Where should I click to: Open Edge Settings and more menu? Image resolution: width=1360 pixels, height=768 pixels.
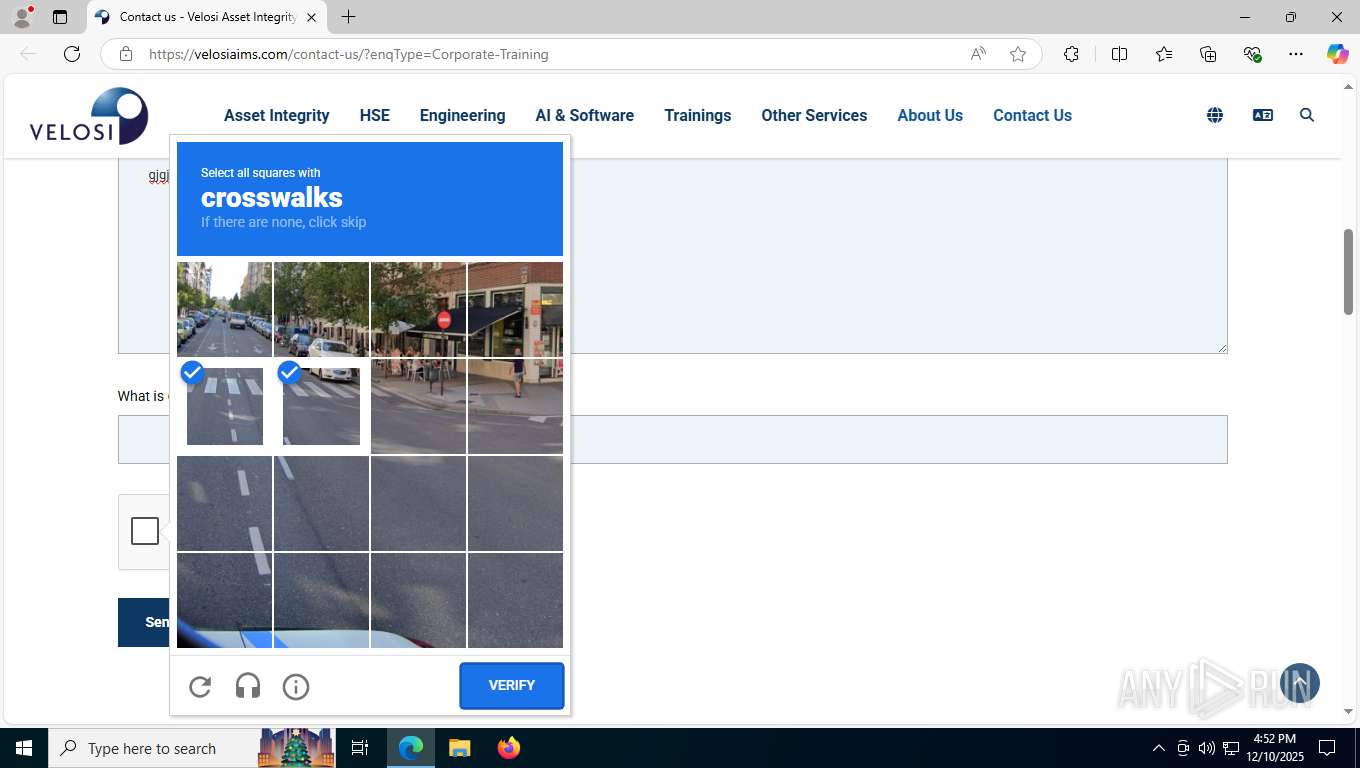point(1296,54)
